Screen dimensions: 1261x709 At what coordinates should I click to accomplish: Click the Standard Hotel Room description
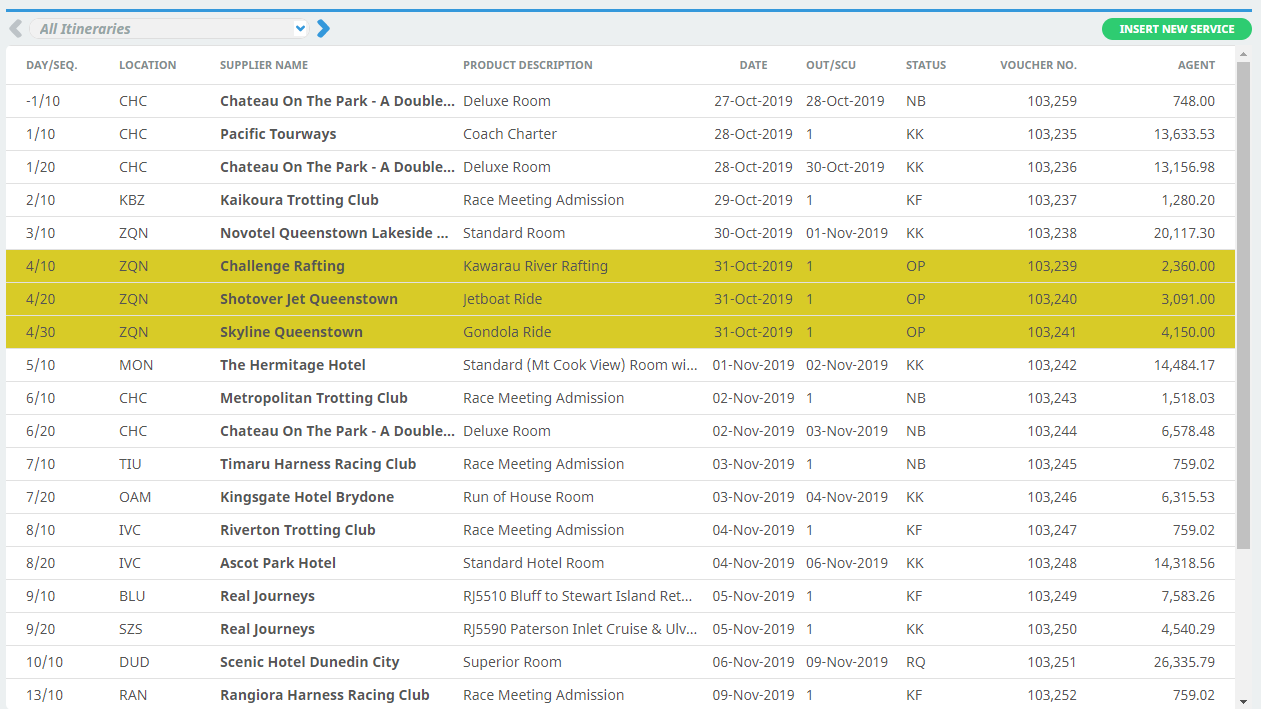[x=533, y=563]
